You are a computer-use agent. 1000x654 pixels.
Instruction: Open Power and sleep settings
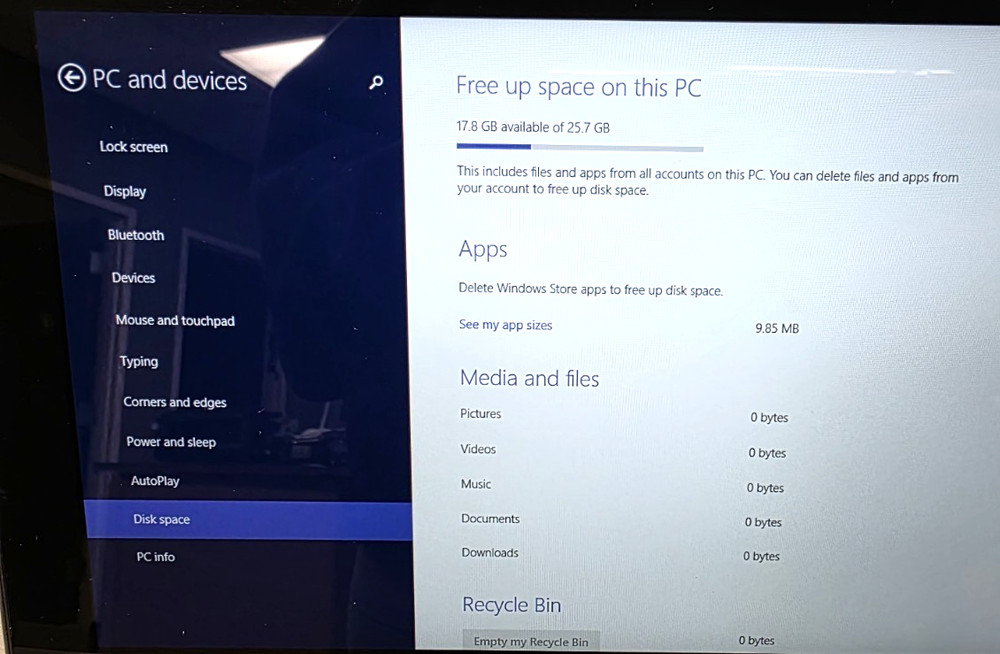pyautogui.click(x=170, y=441)
